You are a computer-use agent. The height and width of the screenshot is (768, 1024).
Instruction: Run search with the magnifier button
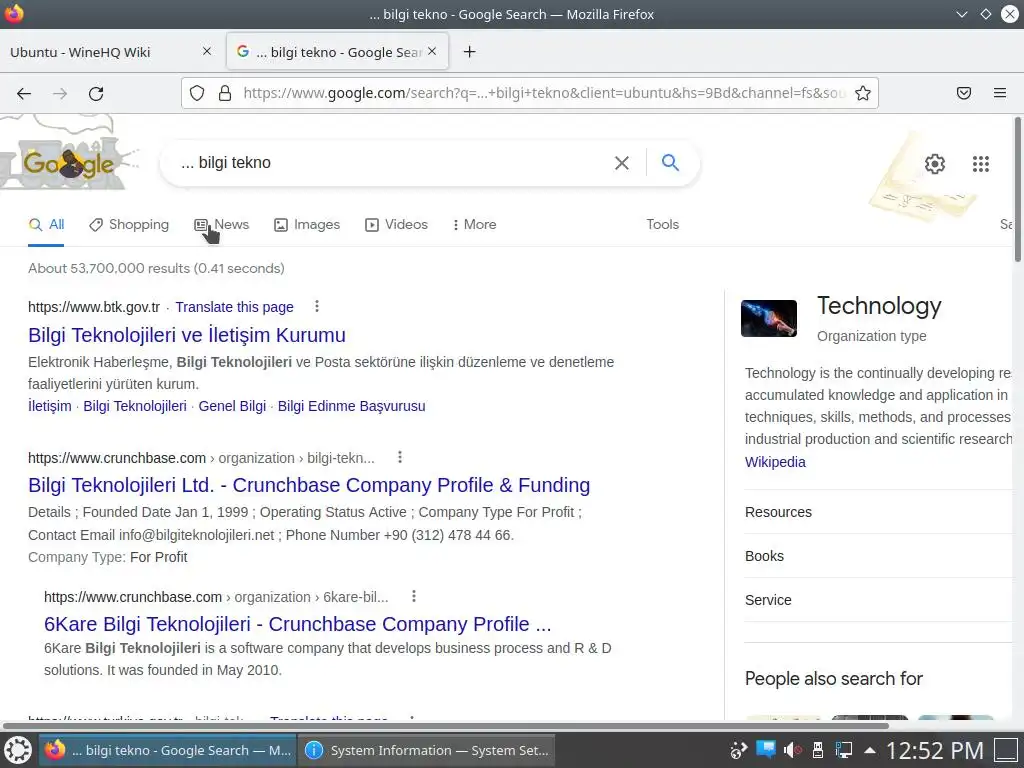click(x=670, y=162)
